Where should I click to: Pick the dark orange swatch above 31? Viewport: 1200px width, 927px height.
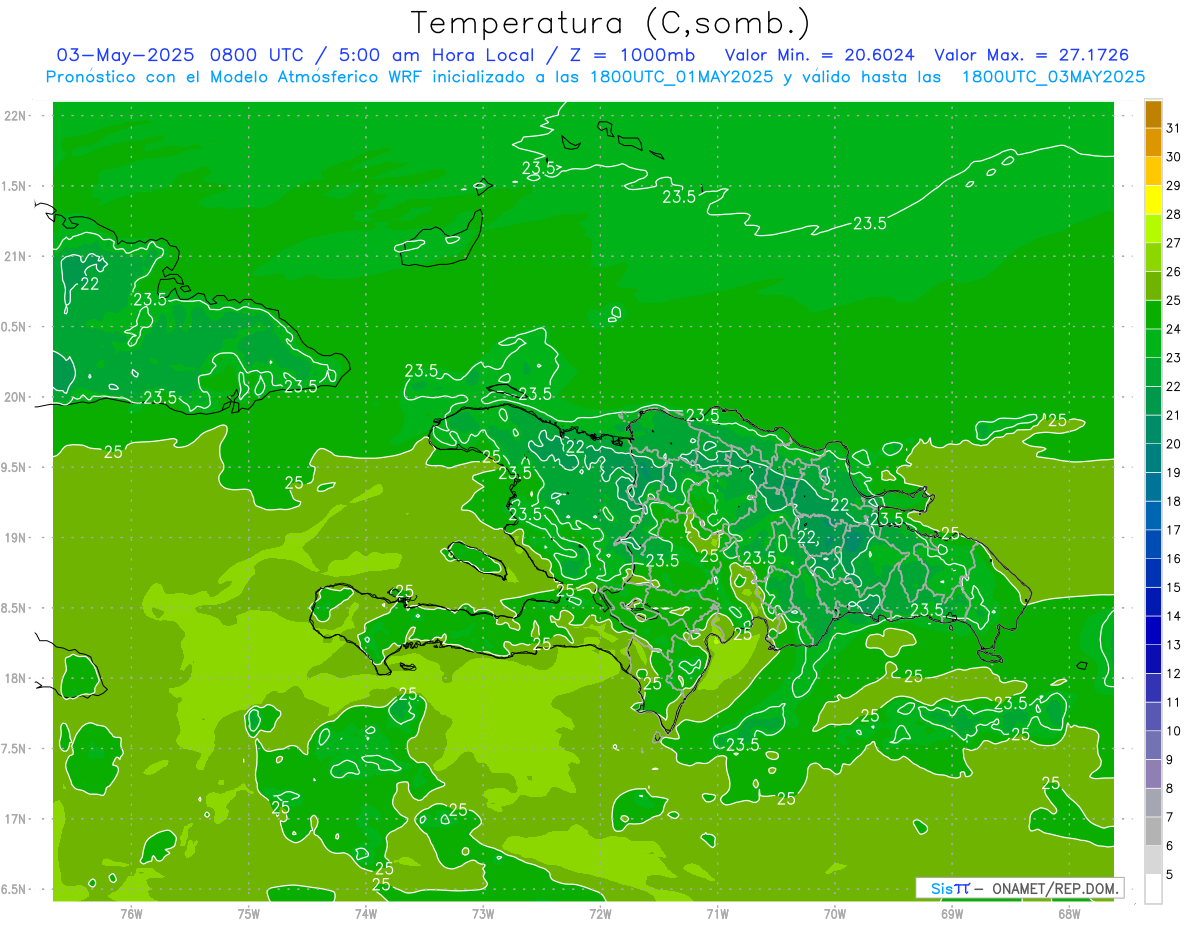point(1154,114)
